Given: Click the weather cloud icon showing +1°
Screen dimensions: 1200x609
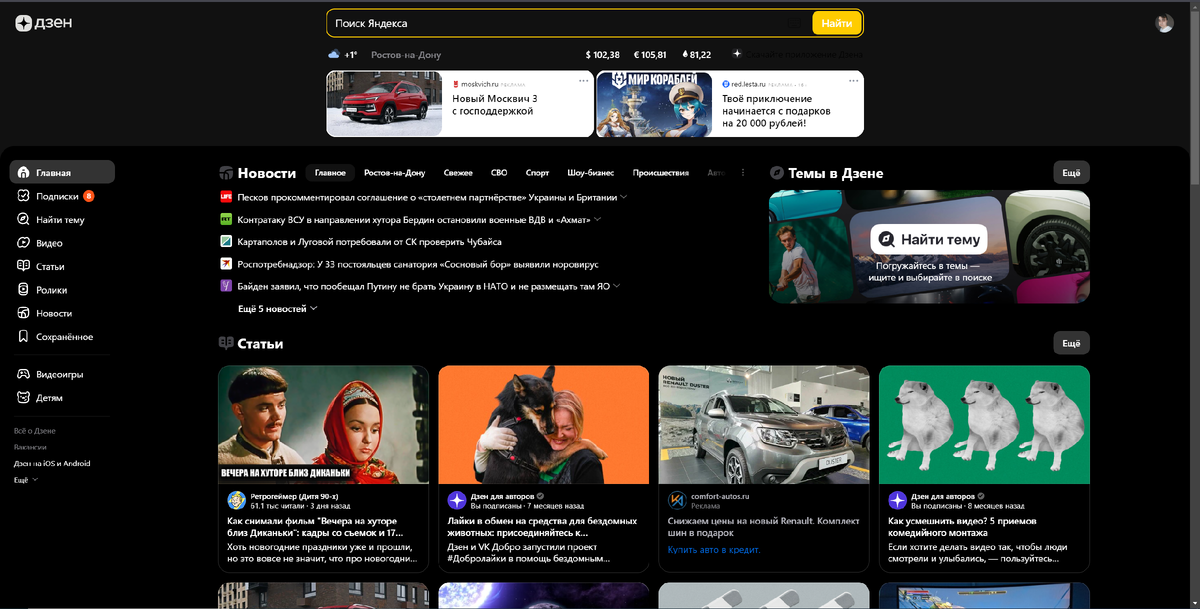Looking at the screenshot, I should click(334, 55).
